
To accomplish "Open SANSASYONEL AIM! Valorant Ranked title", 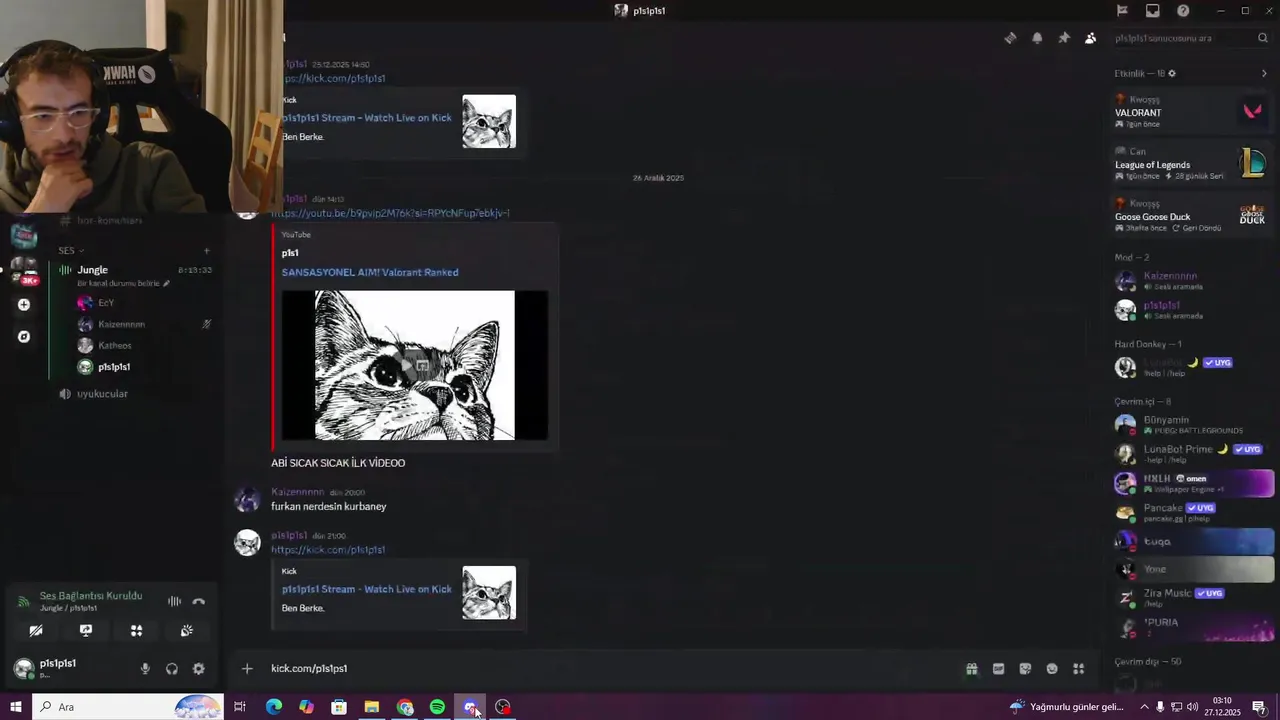I will [x=370, y=272].
